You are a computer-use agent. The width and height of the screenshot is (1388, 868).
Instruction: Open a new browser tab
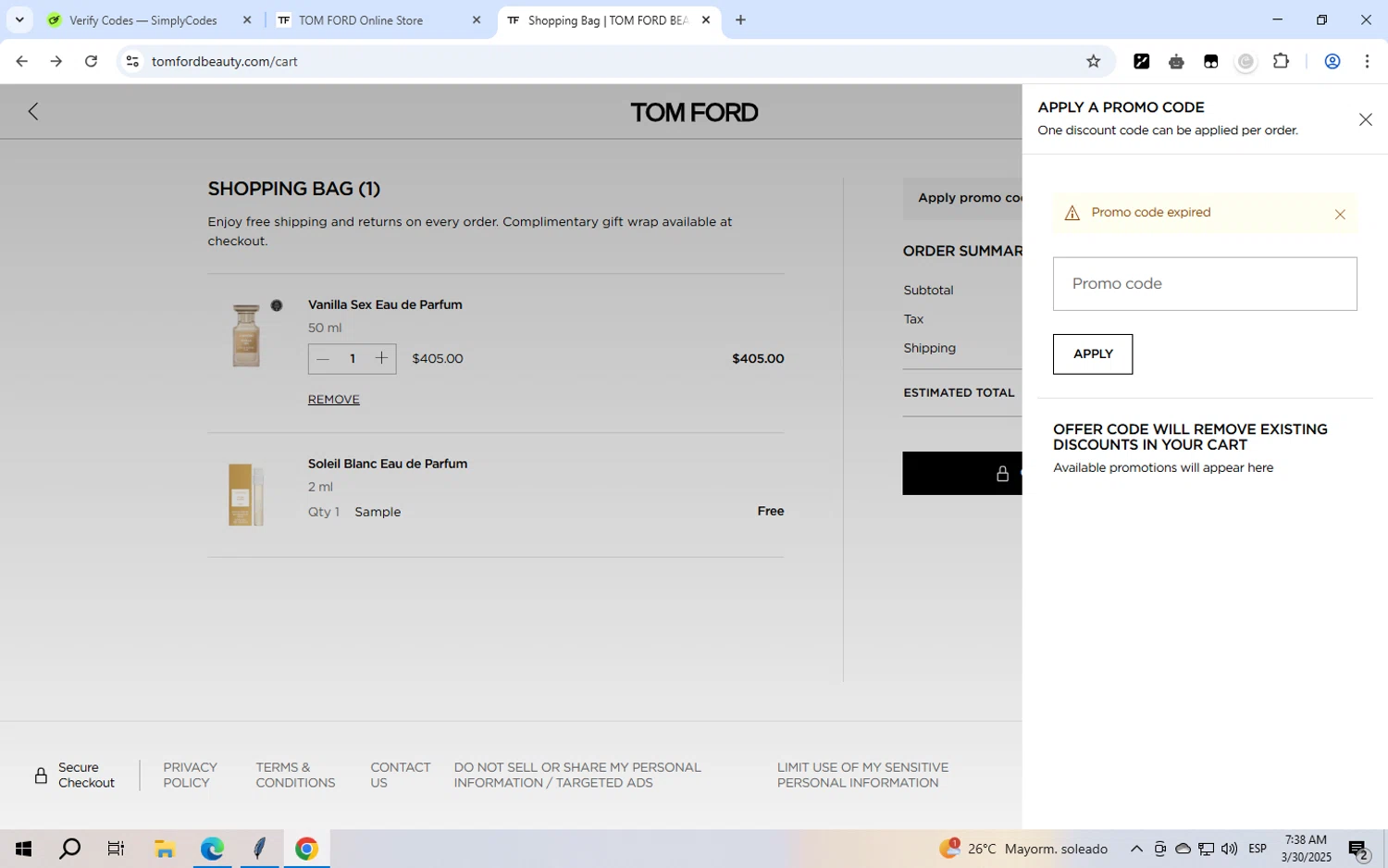(x=740, y=20)
